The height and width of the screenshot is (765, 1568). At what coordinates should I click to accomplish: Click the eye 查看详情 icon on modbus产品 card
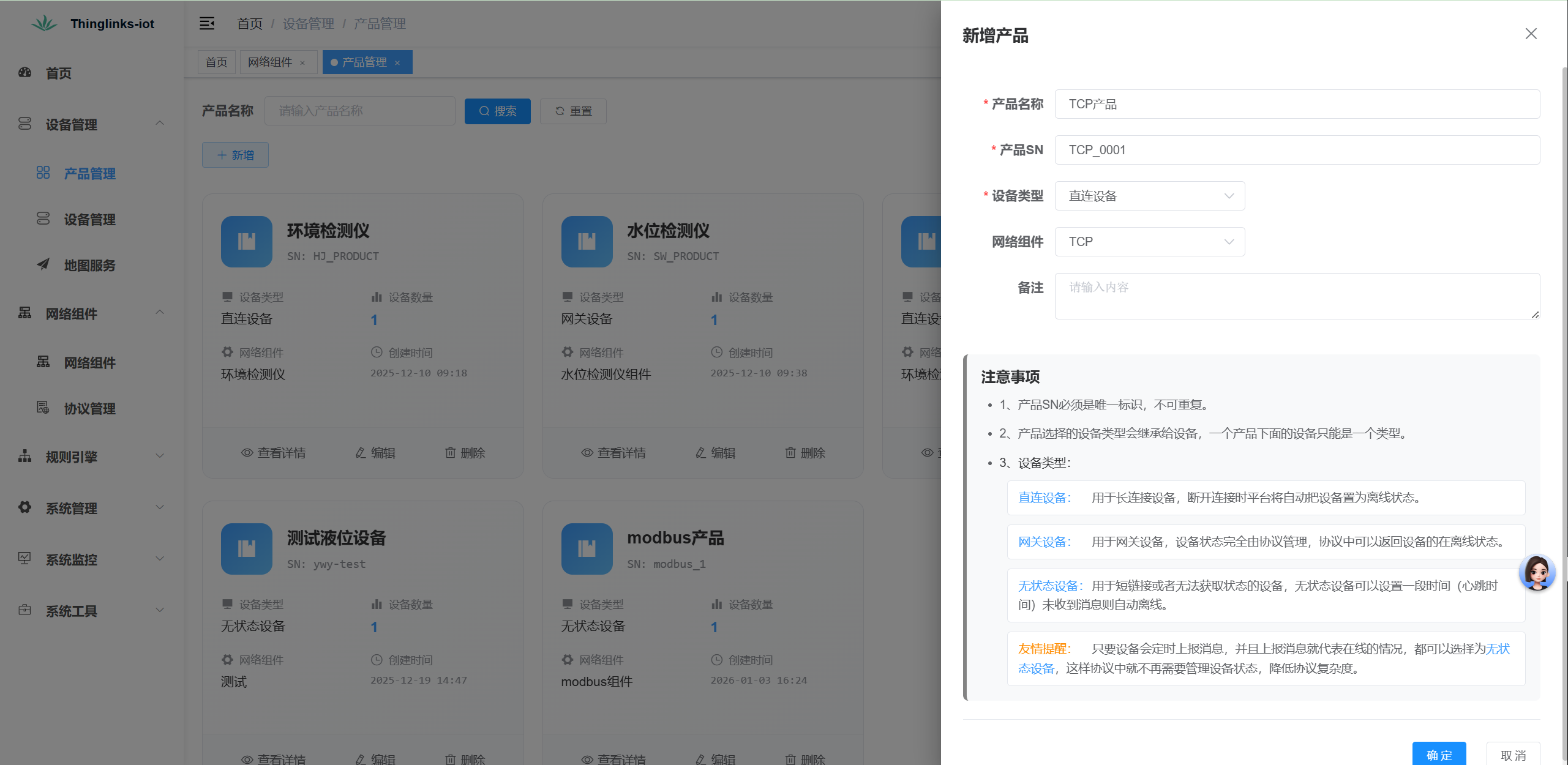(x=587, y=759)
